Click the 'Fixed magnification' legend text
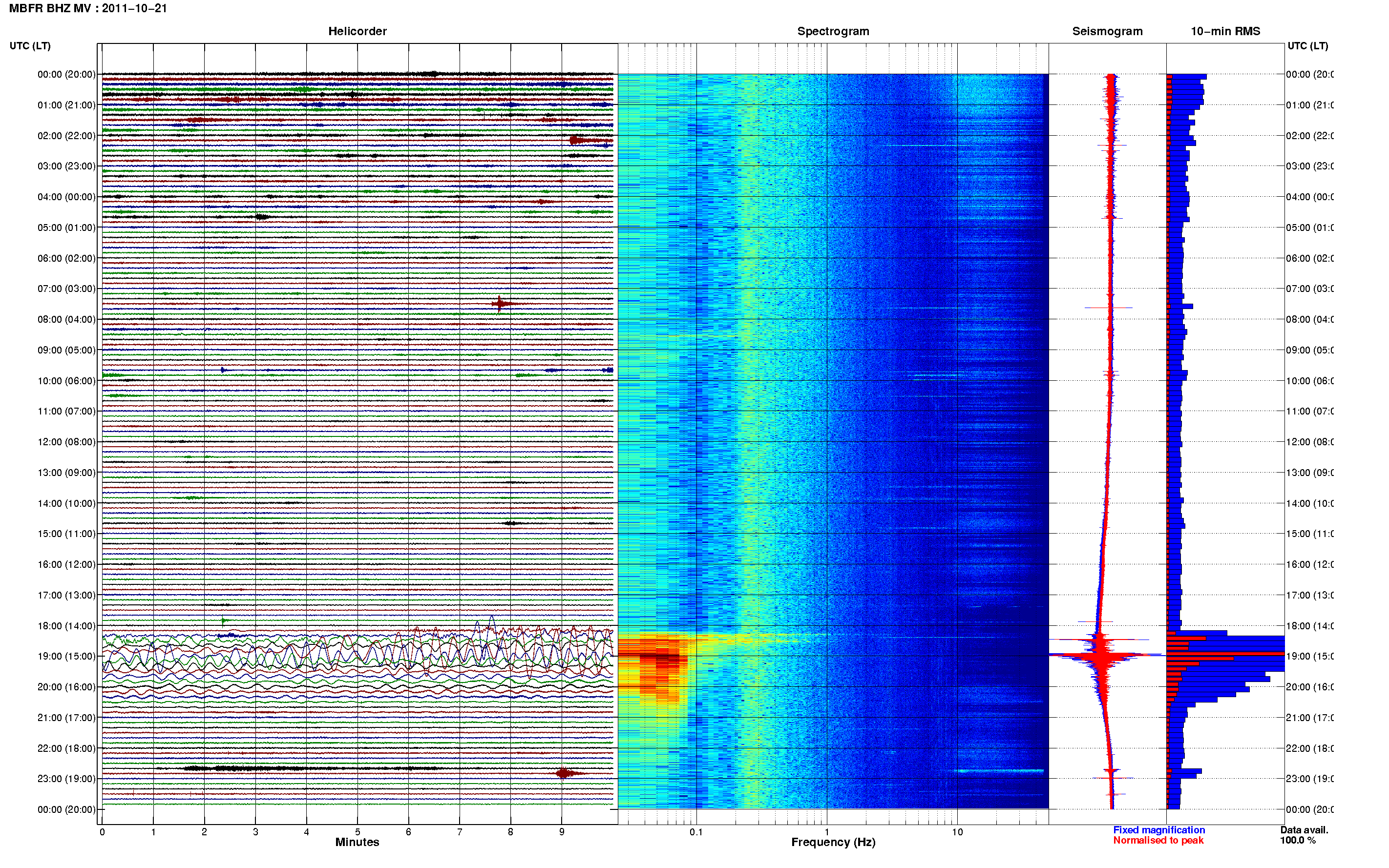Image resolution: width=1389 pixels, height=868 pixels. coord(1159,831)
